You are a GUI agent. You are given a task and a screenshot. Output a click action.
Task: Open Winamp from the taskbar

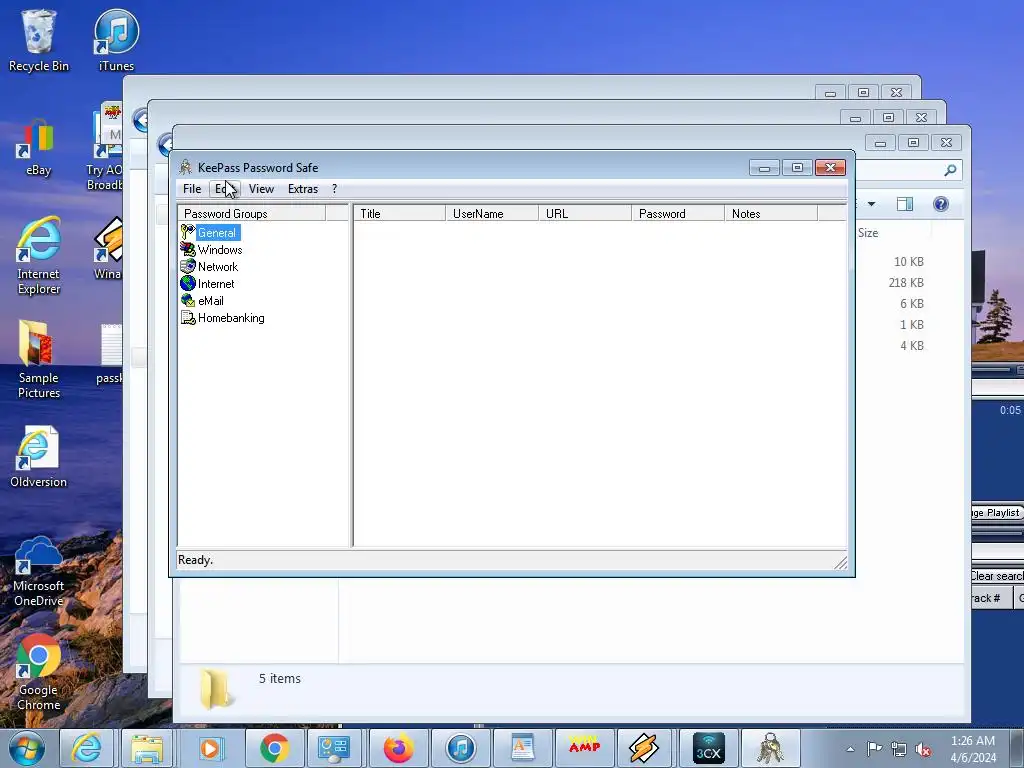645,748
